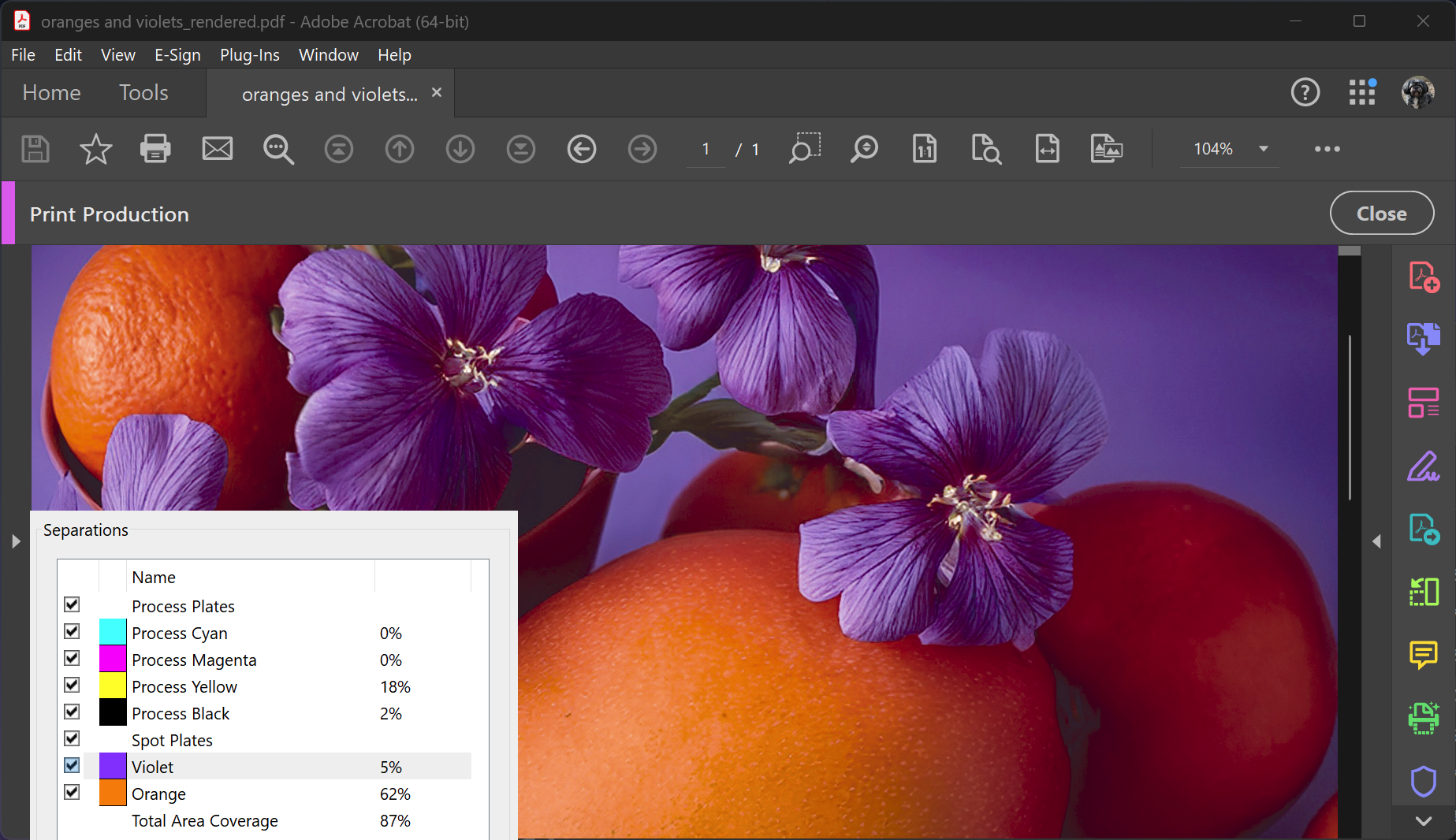Click the current page number field
This screenshot has height=840, width=1456.
click(706, 149)
